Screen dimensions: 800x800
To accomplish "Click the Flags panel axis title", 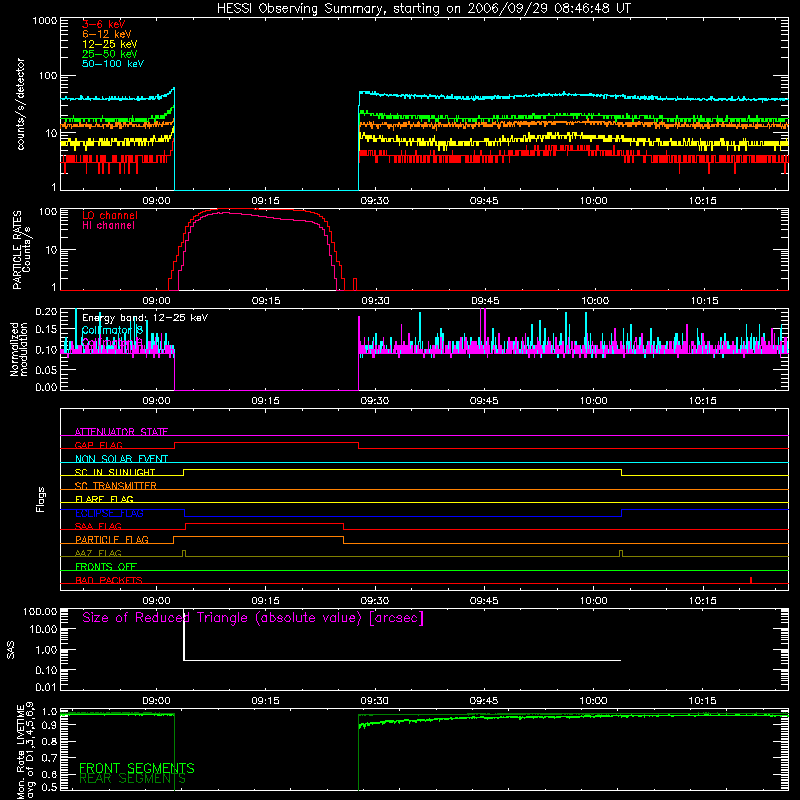I will (x=41, y=499).
